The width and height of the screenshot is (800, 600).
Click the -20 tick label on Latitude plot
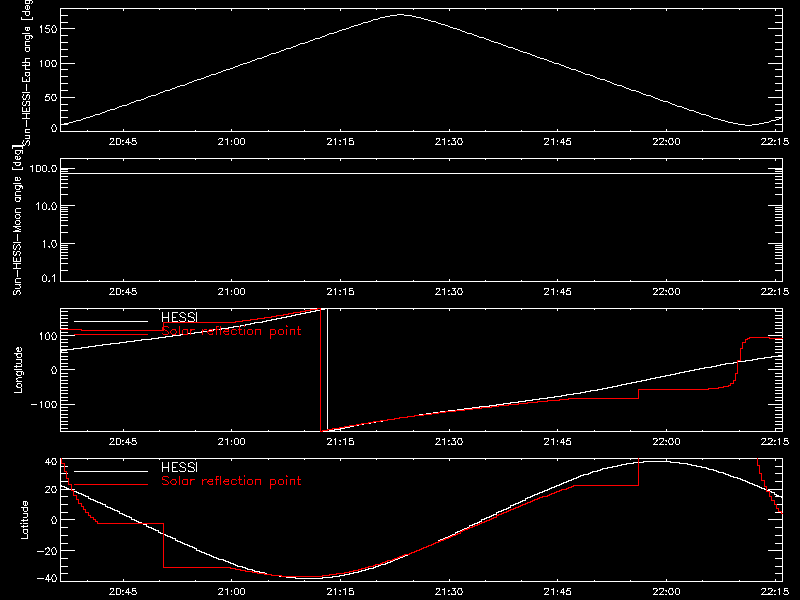tap(47, 551)
